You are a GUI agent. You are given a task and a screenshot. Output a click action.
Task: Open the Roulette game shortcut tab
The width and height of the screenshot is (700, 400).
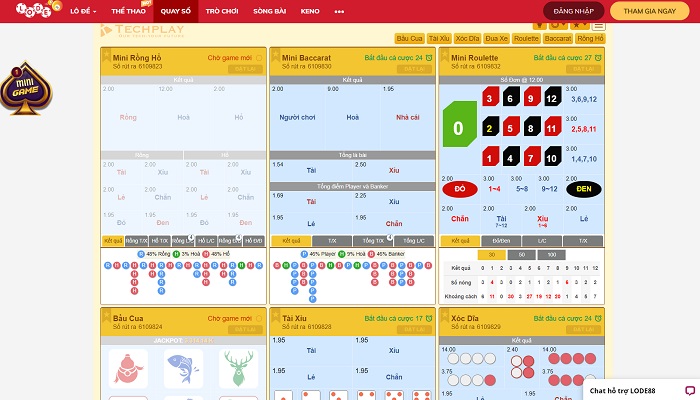(525, 38)
